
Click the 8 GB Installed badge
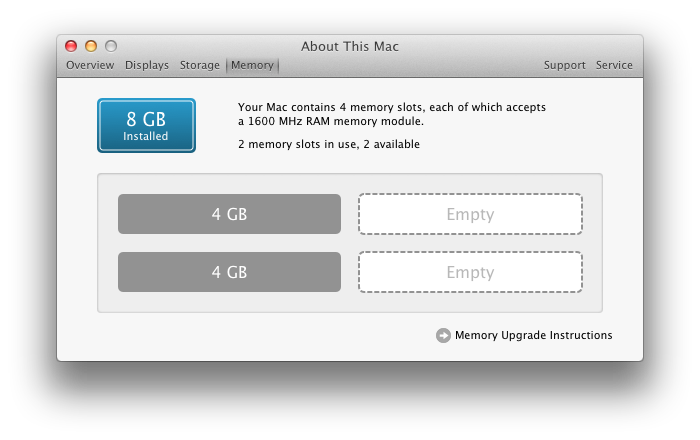click(x=146, y=125)
